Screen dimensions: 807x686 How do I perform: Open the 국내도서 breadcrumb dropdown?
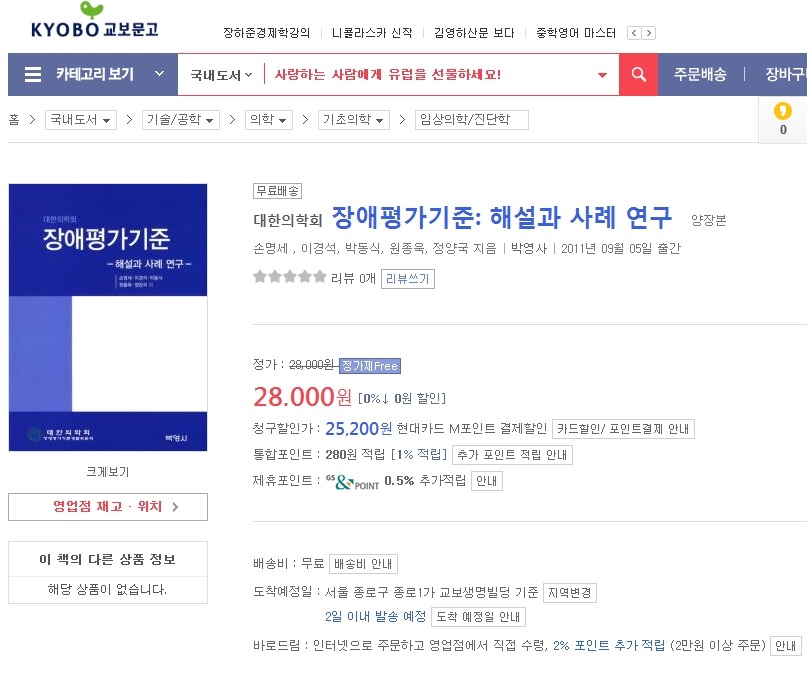click(x=81, y=120)
